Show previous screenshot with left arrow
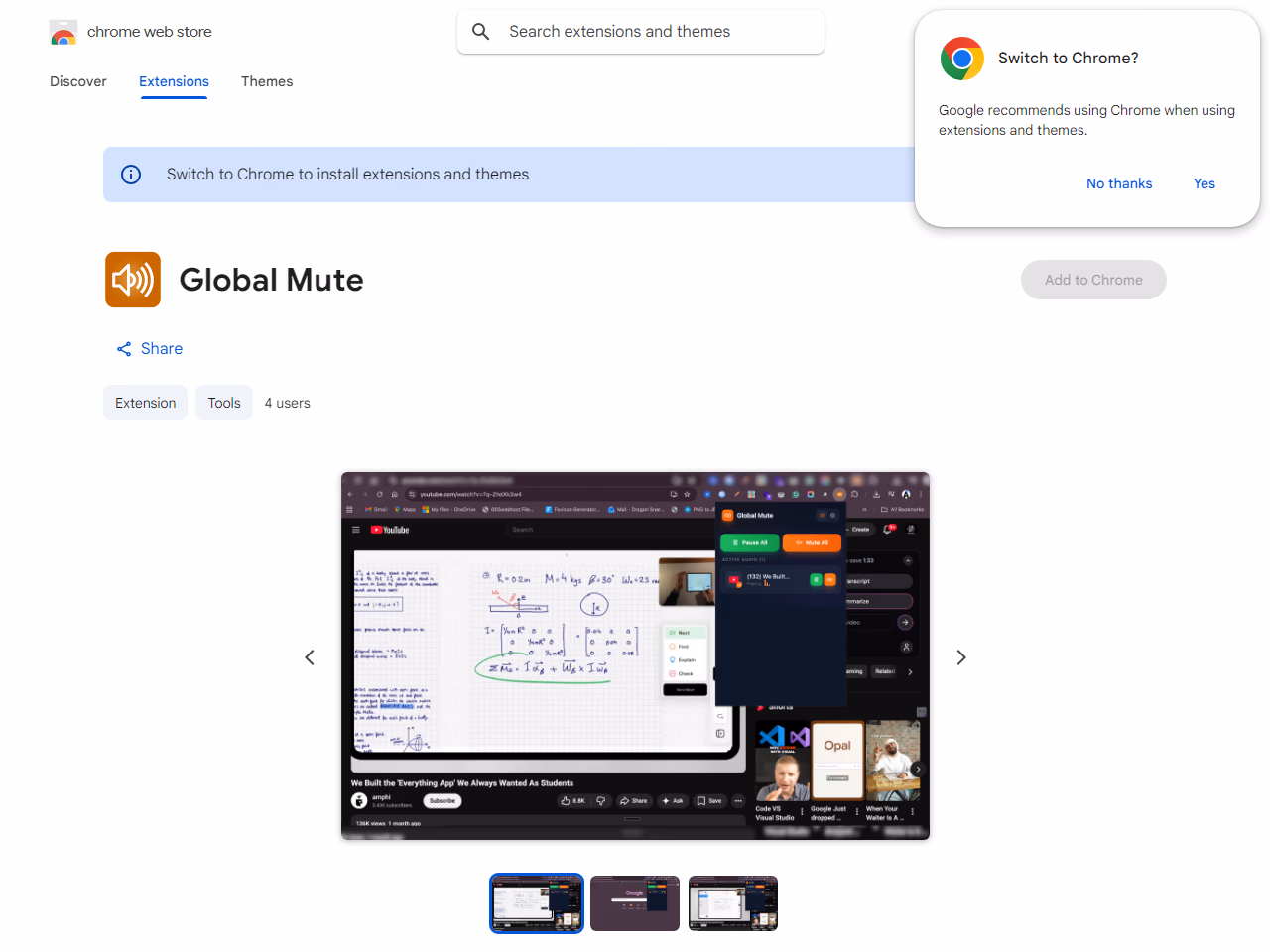This screenshot has height=952, width=1270. [x=310, y=657]
